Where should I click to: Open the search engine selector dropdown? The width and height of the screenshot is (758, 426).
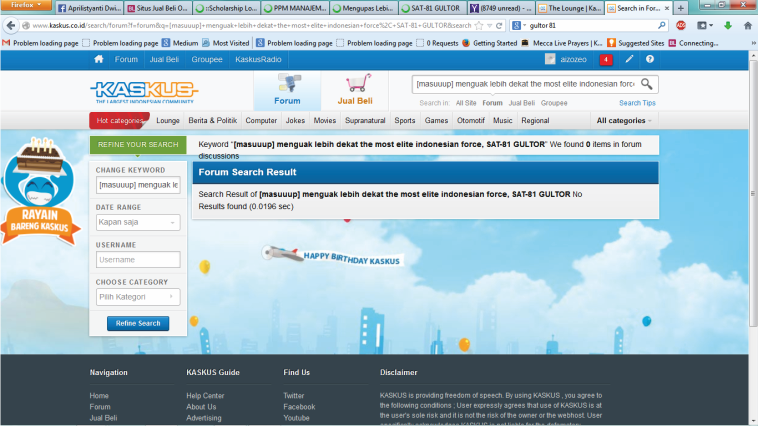(520, 25)
